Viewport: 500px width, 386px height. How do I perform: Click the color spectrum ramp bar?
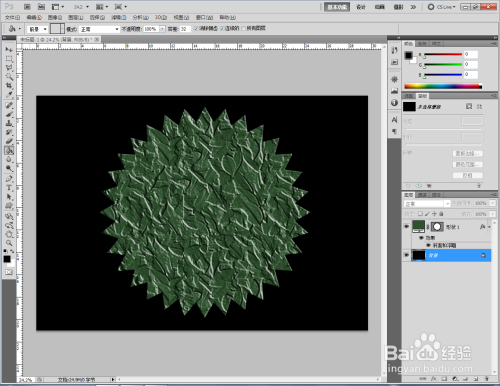tap(443, 86)
